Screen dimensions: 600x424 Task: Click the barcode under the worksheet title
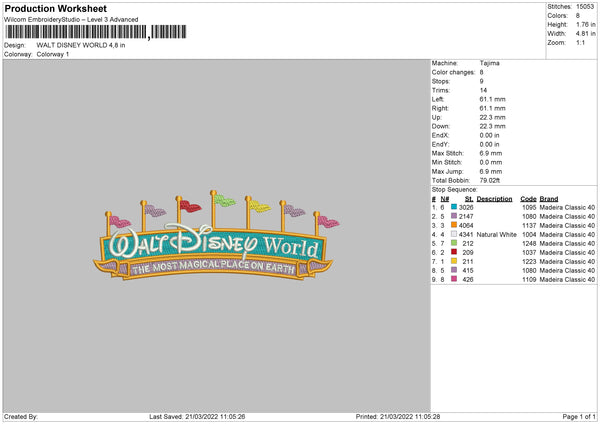click(96, 32)
